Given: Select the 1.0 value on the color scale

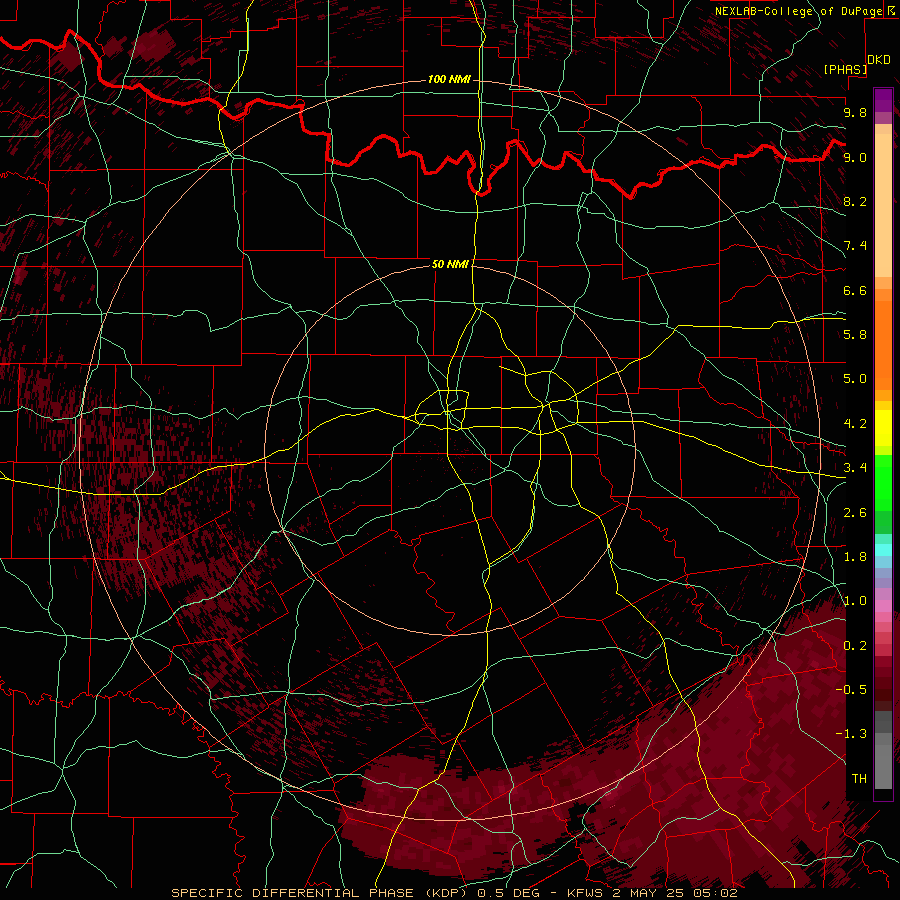Looking at the screenshot, I should pos(855,601).
